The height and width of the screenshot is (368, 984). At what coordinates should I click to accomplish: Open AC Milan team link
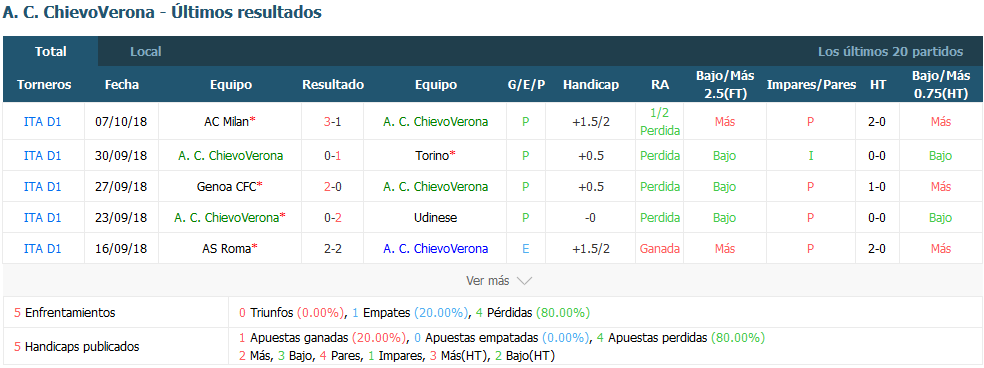[227, 122]
